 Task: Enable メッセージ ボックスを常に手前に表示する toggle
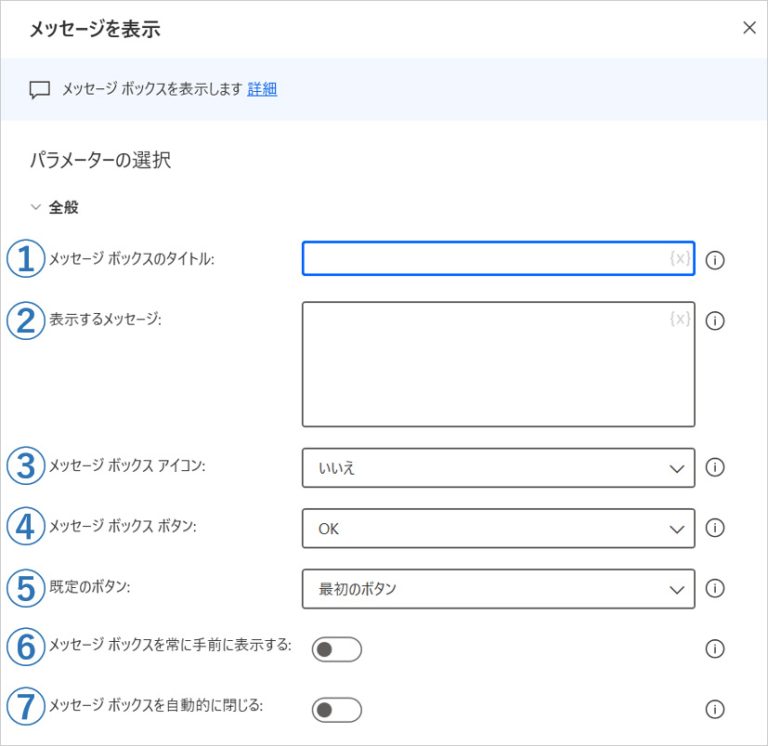(x=336, y=650)
